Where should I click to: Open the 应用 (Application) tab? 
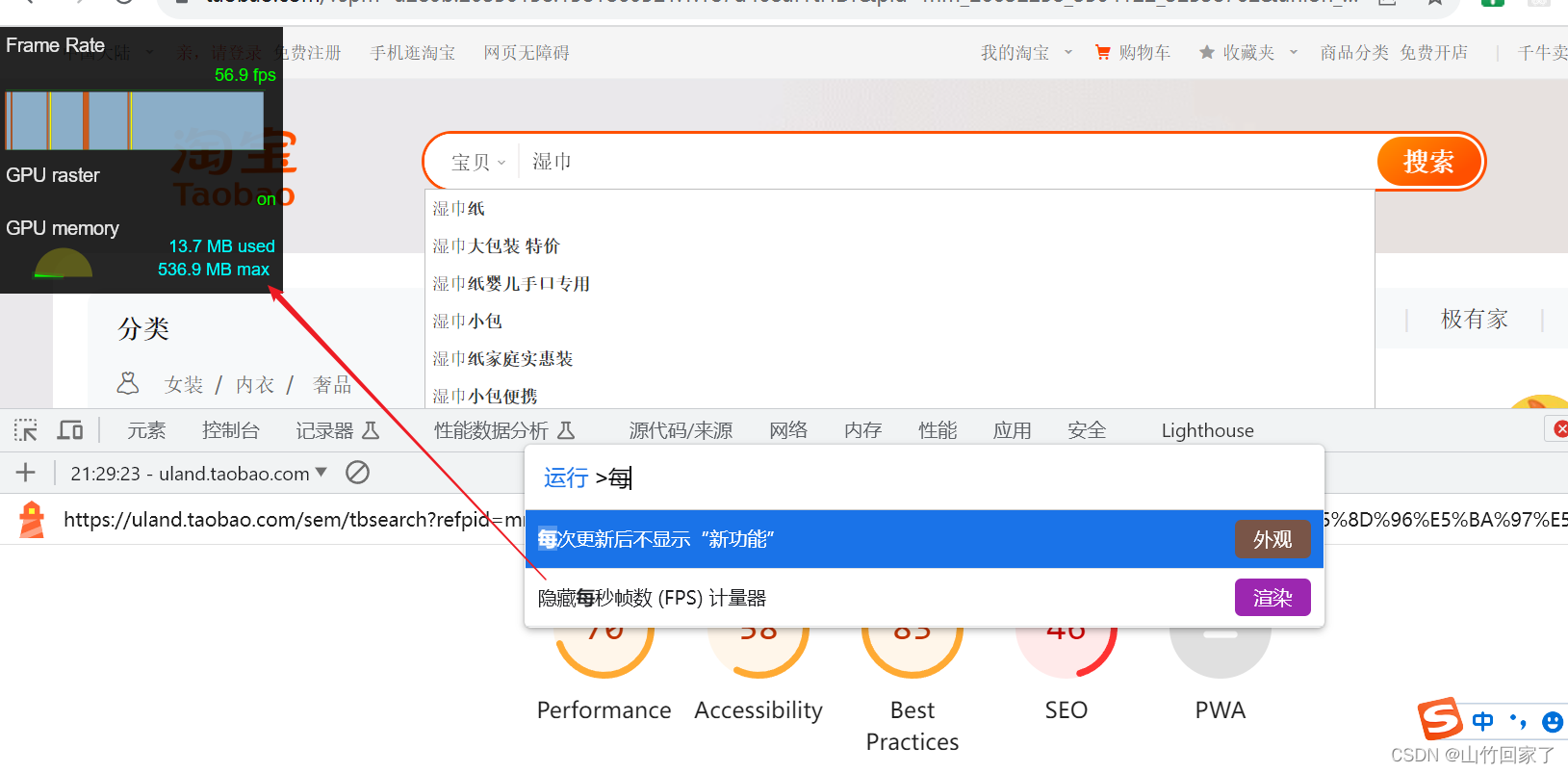(x=1013, y=430)
